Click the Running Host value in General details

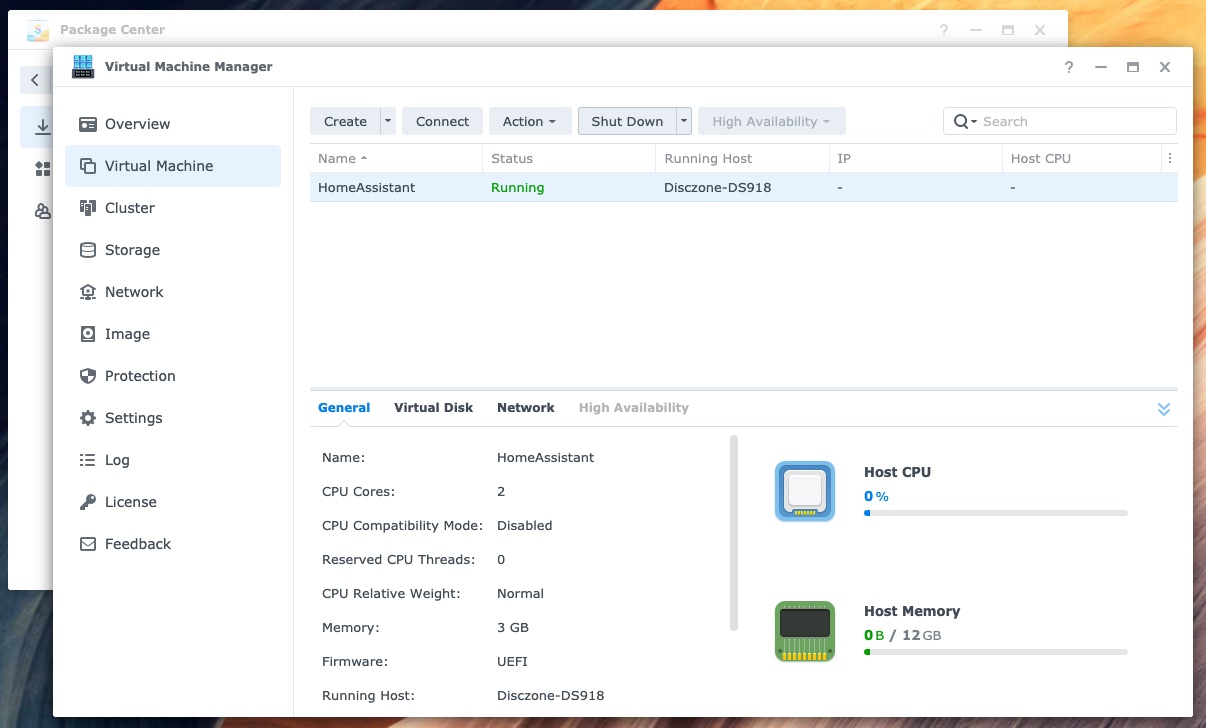(551, 695)
